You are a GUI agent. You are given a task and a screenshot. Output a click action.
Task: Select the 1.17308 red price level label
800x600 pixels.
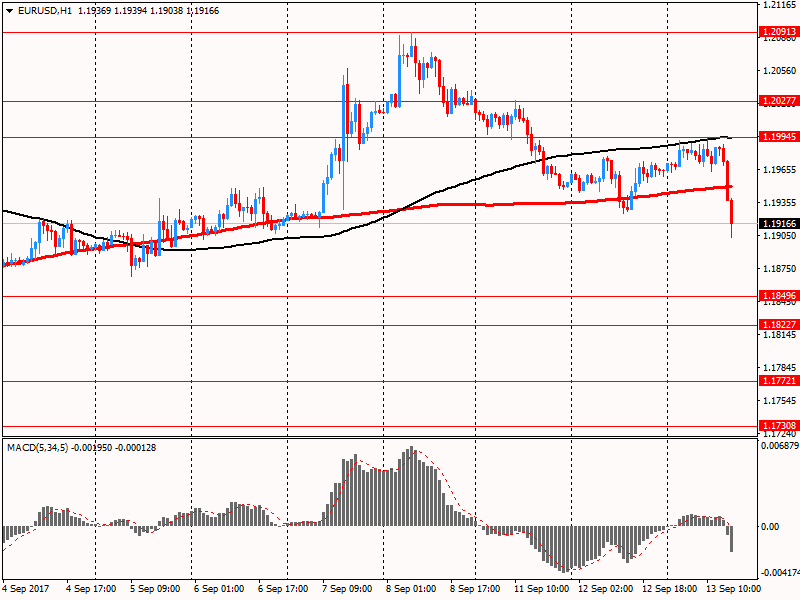(779, 426)
